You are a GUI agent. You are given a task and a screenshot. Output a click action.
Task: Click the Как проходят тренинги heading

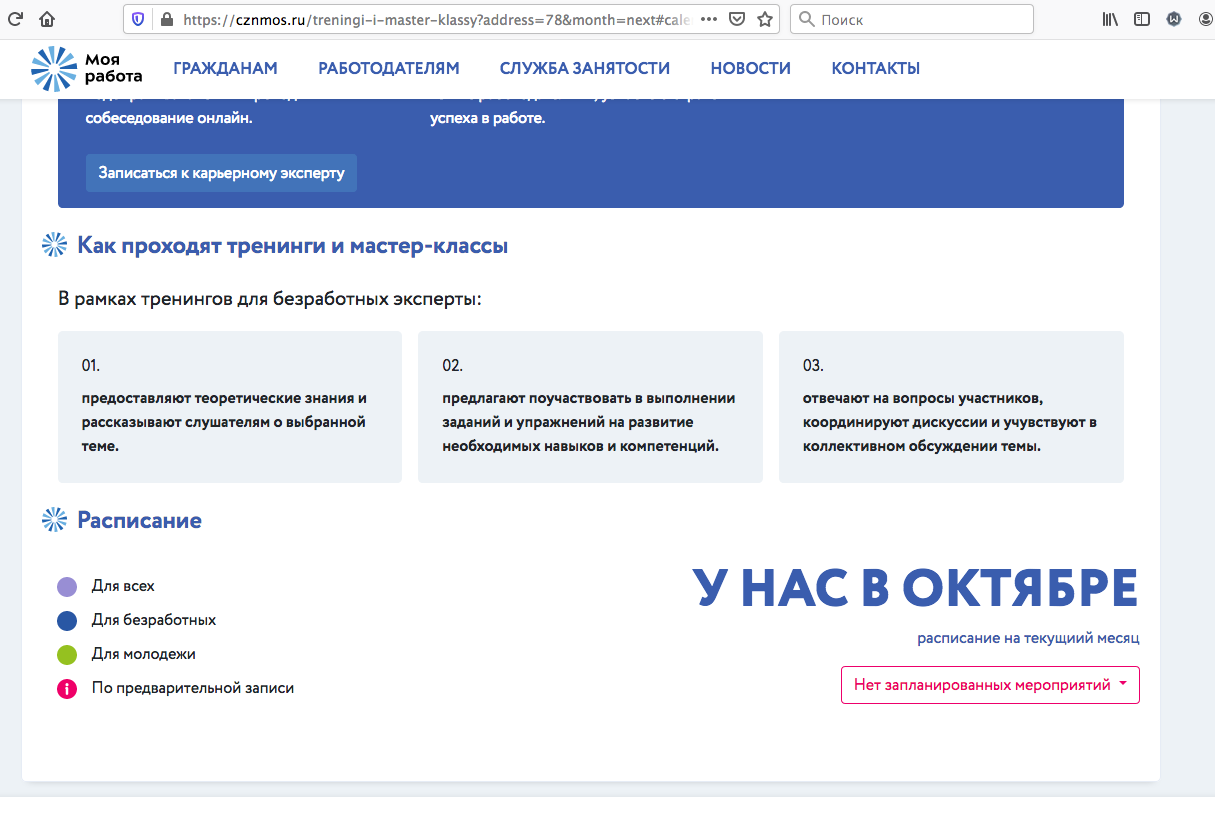pyautogui.click(x=292, y=245)
